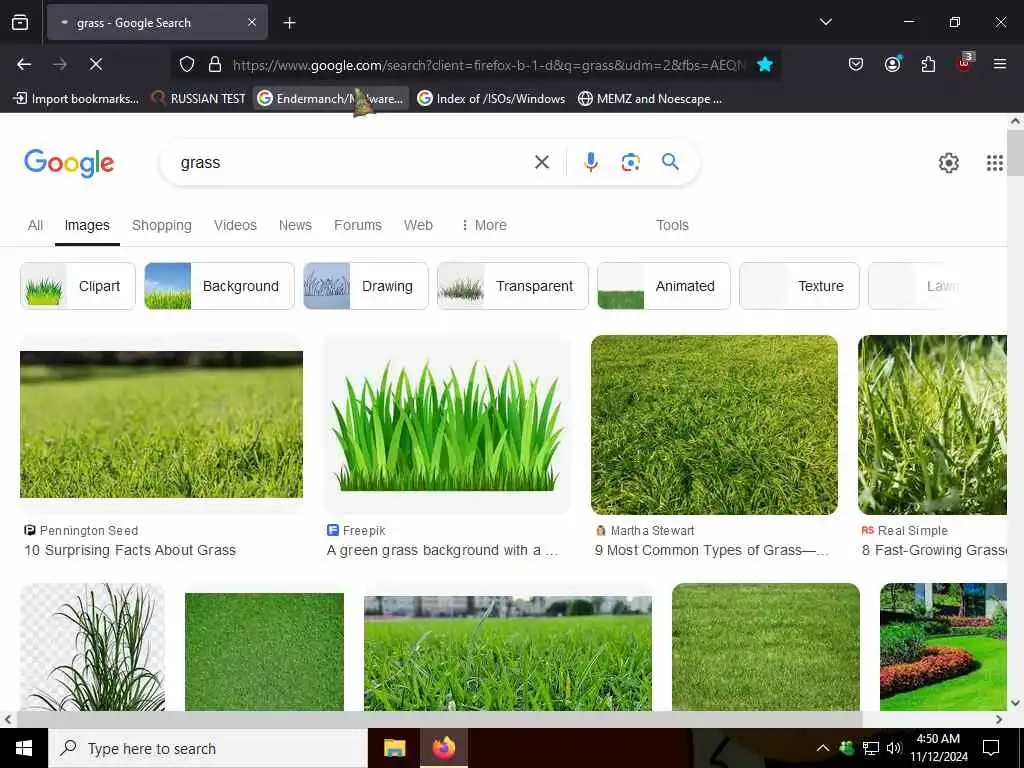Open tracking protection shield icon
This screenshot has width=1024, height=768.
point(187,64)
